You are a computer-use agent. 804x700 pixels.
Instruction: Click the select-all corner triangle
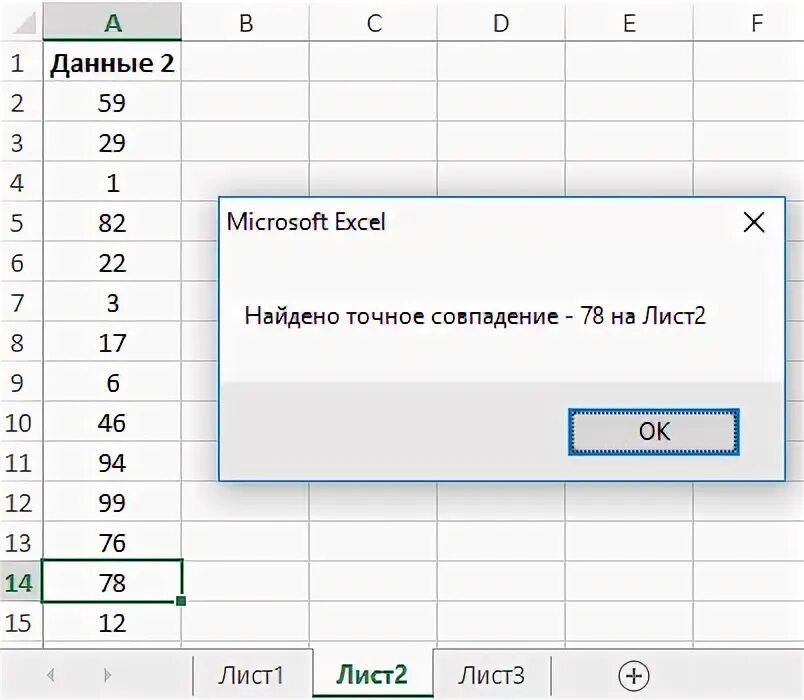(22, 23)
